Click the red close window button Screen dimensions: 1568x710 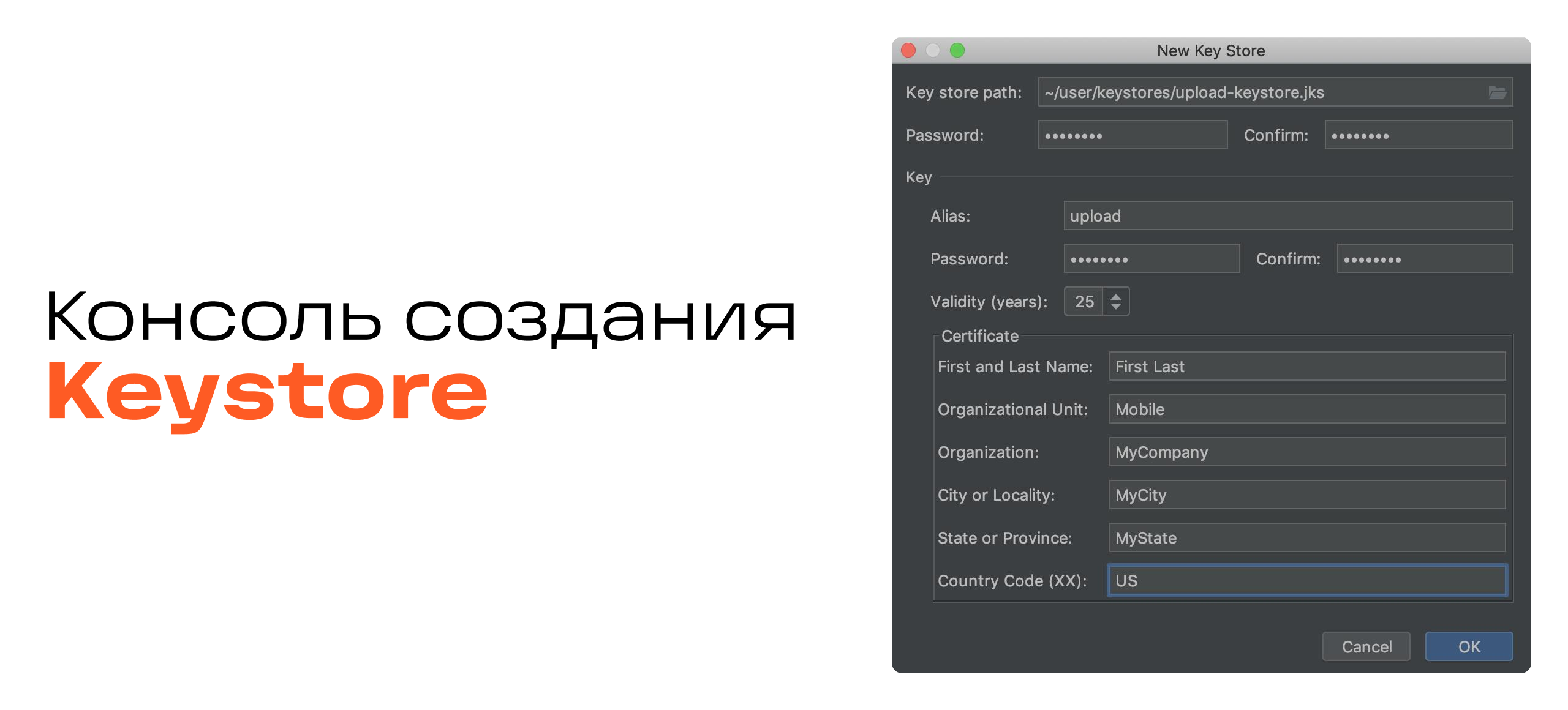(x=908, y=50)
